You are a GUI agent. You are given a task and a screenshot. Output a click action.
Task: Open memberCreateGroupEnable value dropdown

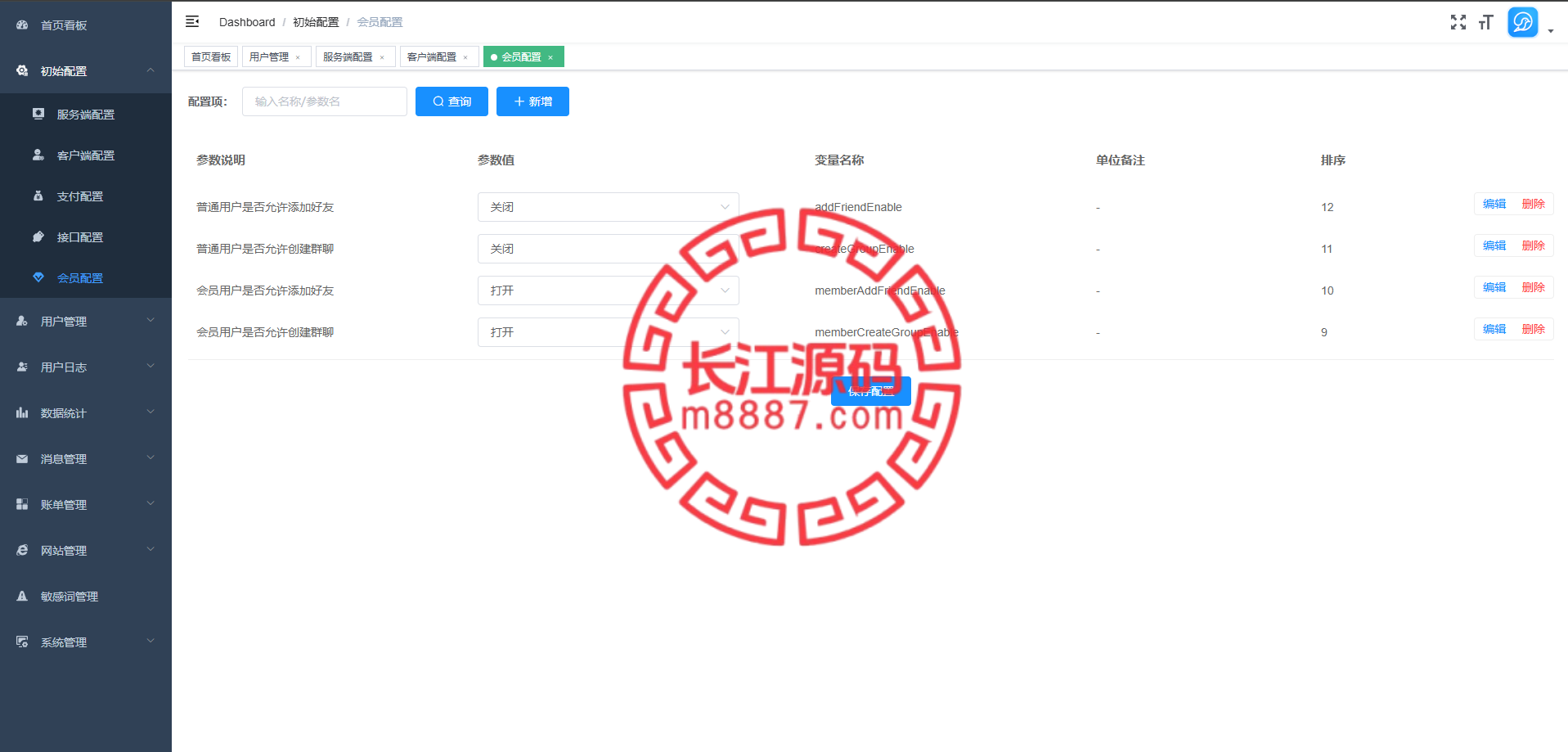click(608, 332)
